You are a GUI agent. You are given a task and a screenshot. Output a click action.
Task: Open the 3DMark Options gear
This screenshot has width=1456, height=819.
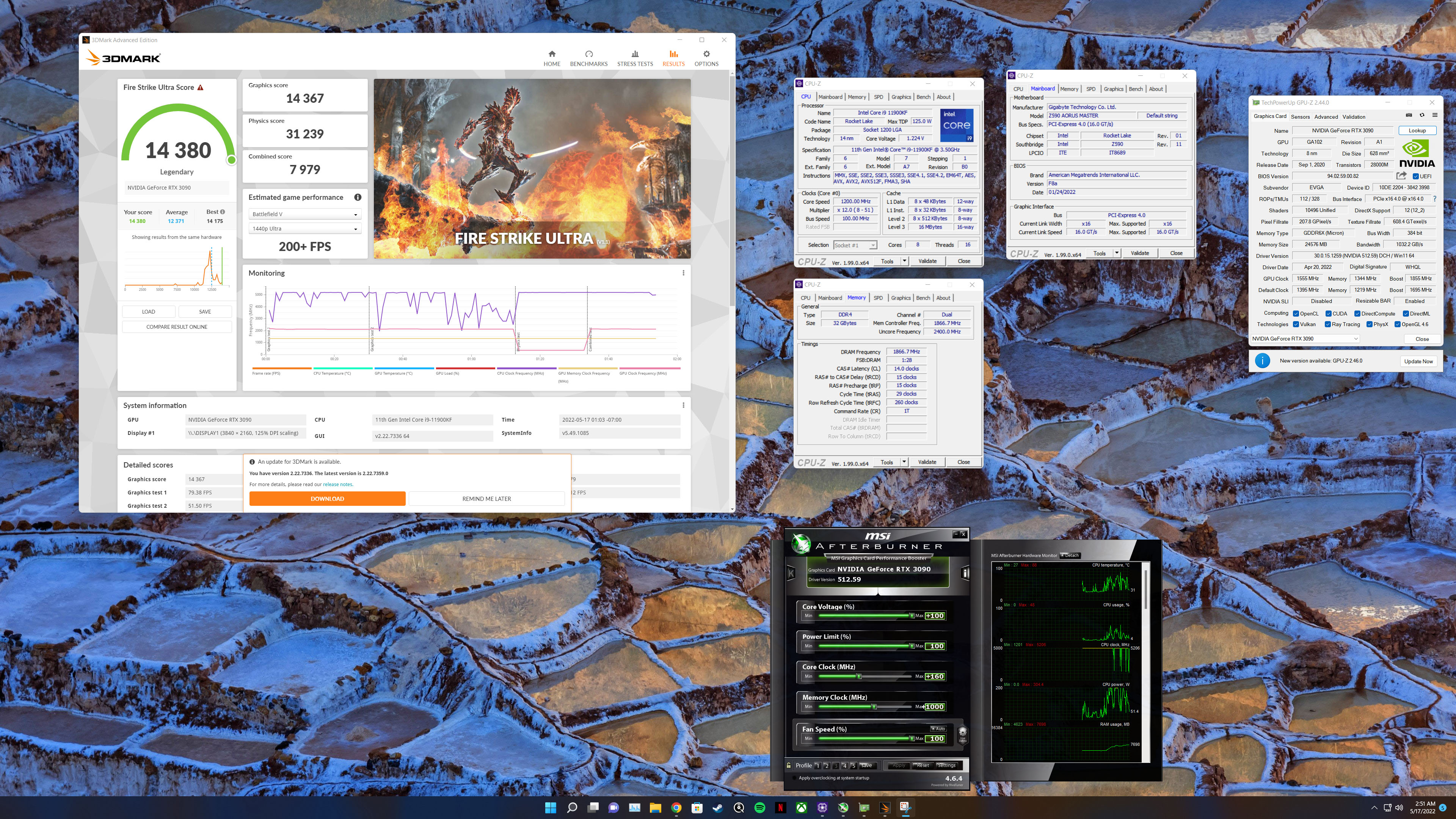[x=706, y=58]
